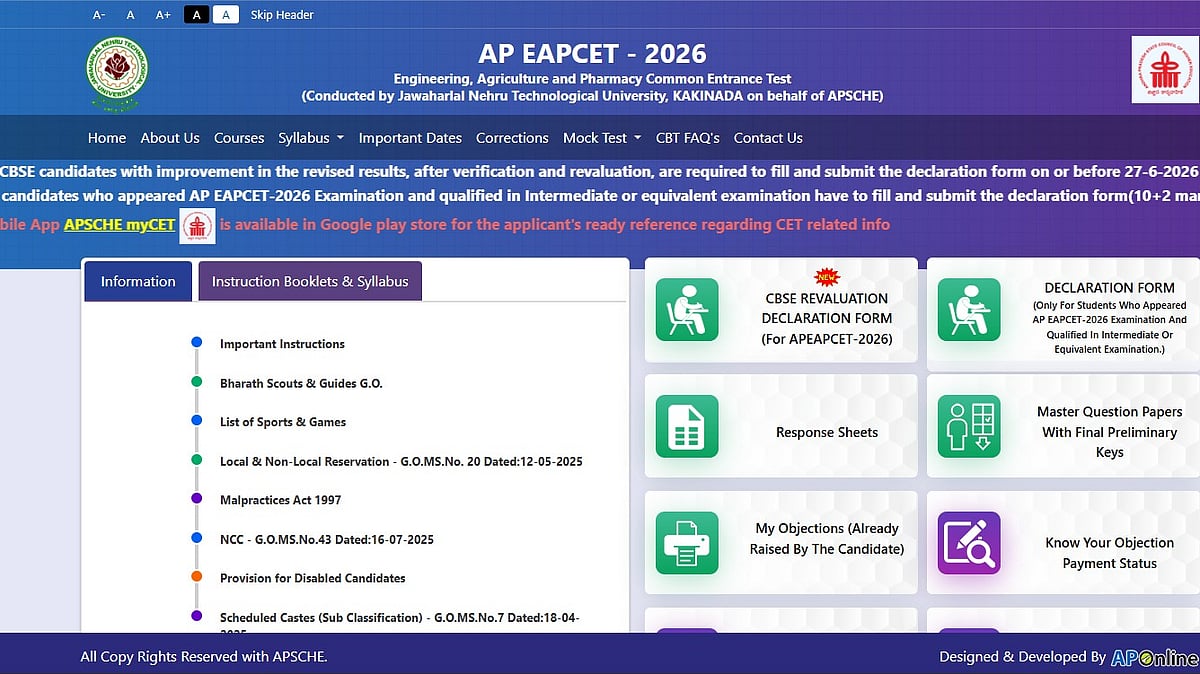Image resolution: width=1200 pixels, height=674 pixels.
Task: Open the About Us menu item
Action: coord(170,138)
